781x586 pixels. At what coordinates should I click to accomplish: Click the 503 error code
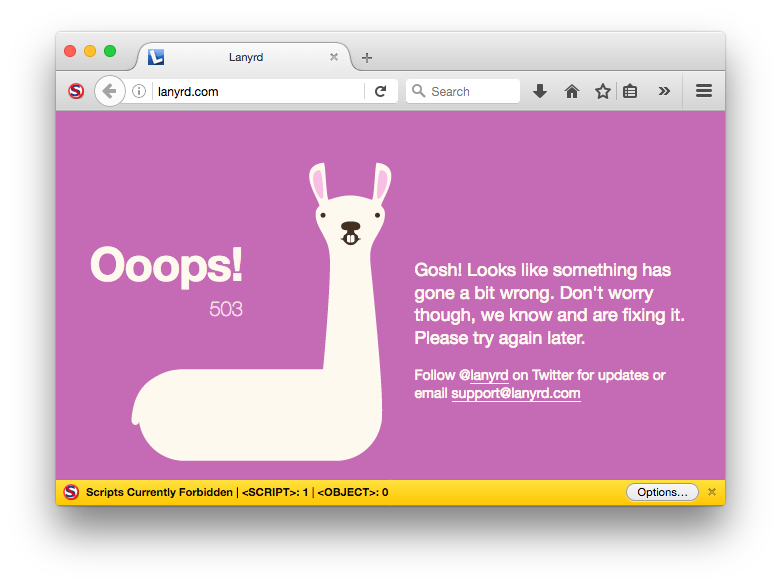tap(226, 309)
